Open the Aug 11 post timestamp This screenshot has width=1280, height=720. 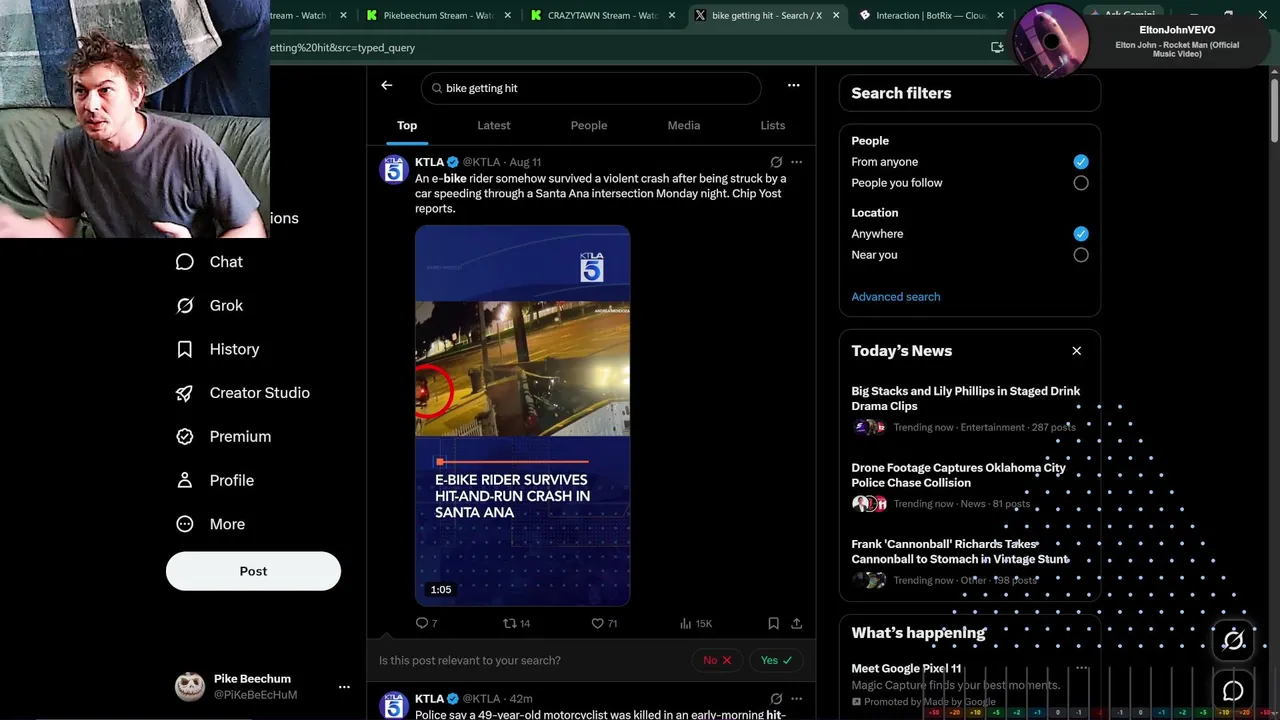pyautogui.click(x=525, y=162)
